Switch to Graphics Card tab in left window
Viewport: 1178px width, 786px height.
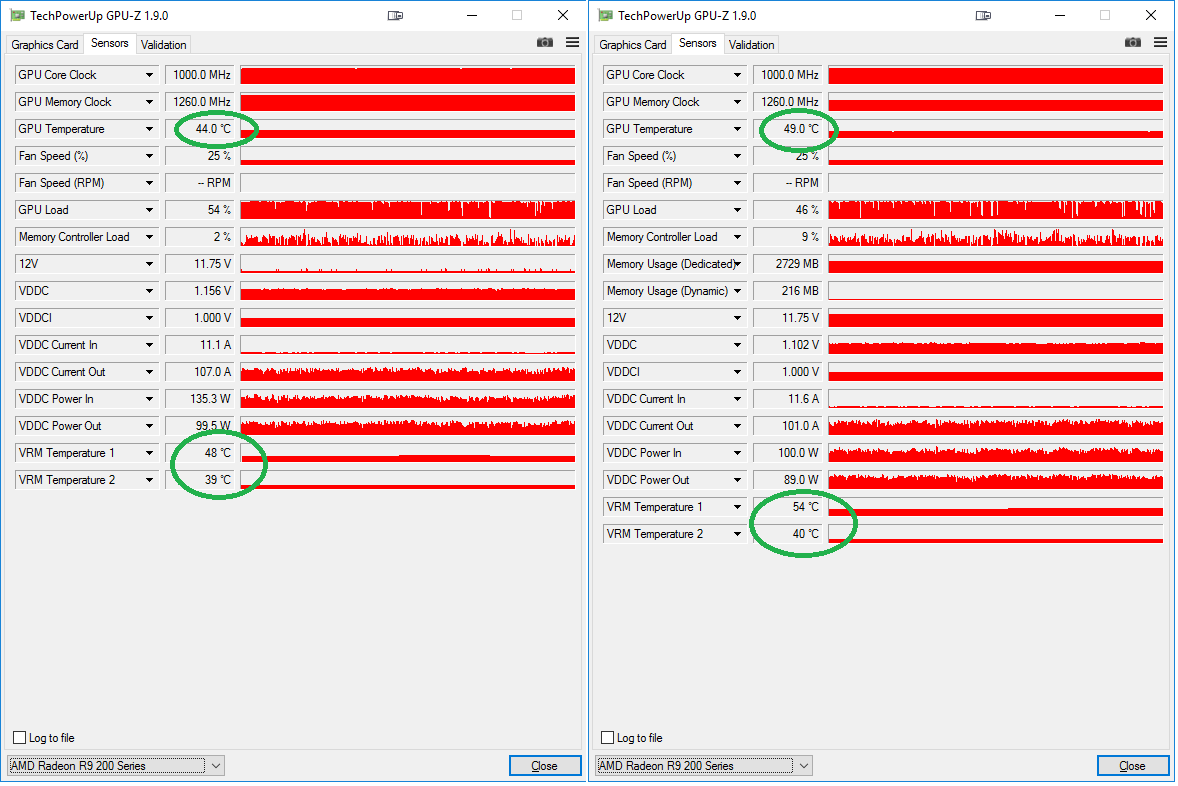click(44, 45)
